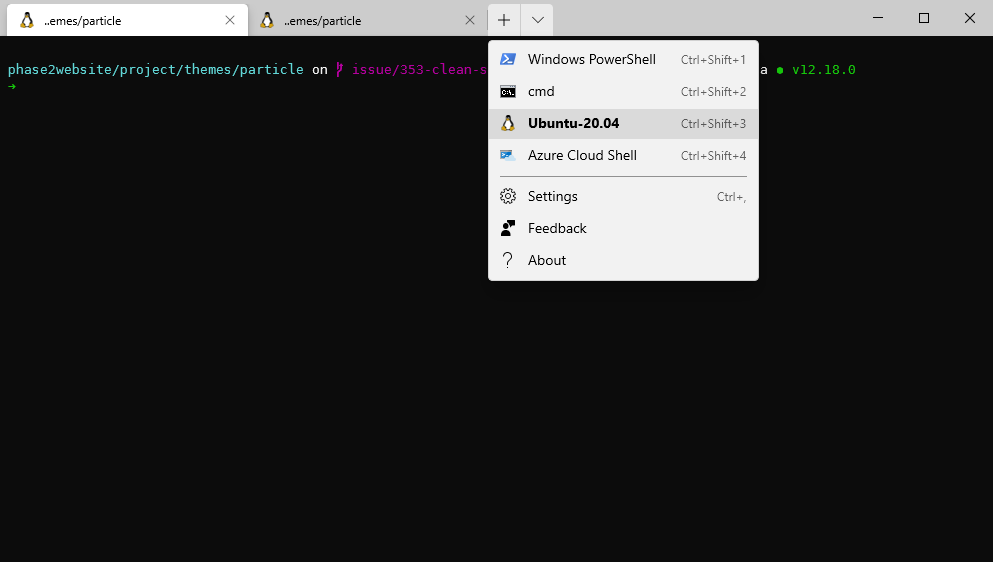993x562 pixels.
Task: Click the Ctrl+Shift+2 shortcut text
Action: coord(713,92)
